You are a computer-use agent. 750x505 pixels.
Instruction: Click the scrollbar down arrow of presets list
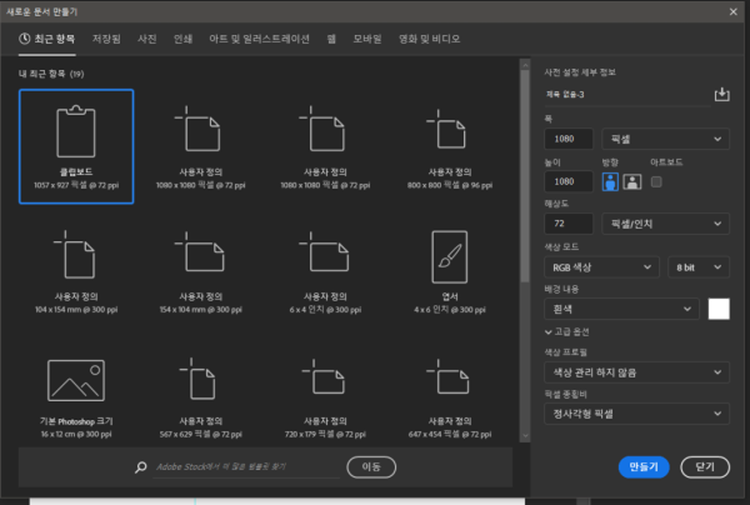tap(525, 436)
